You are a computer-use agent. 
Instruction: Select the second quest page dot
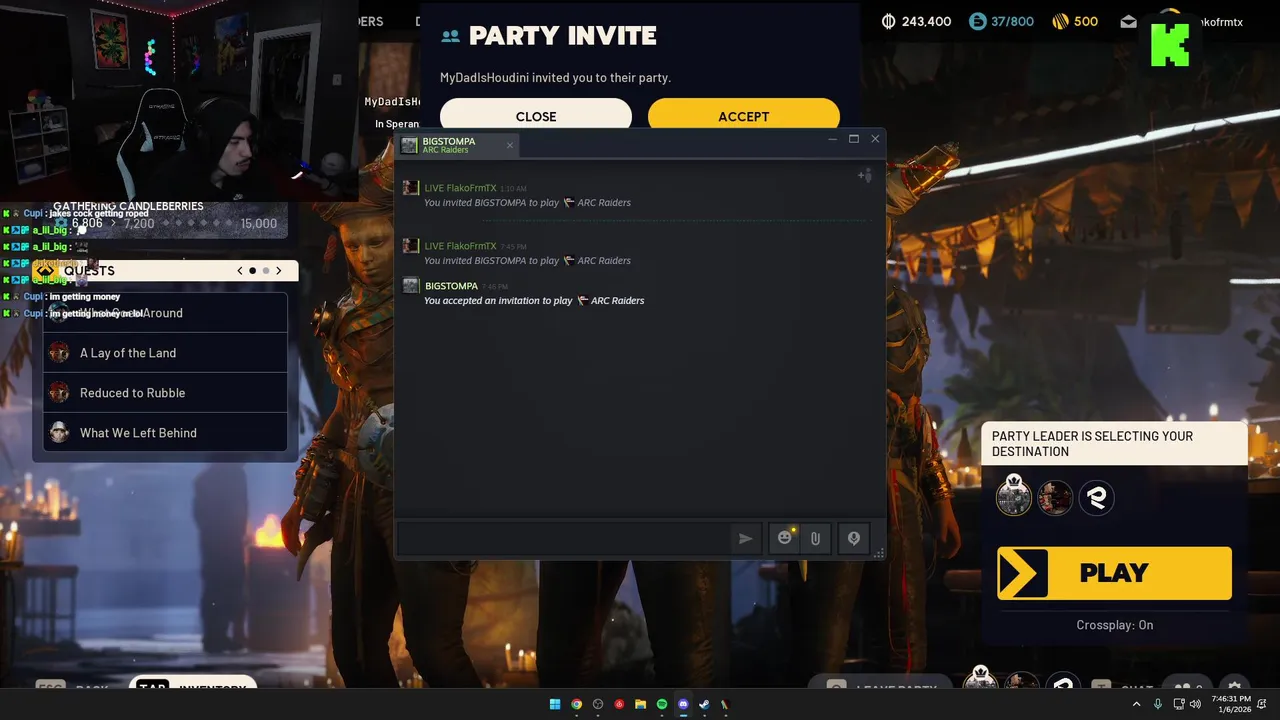click(266, 271)
